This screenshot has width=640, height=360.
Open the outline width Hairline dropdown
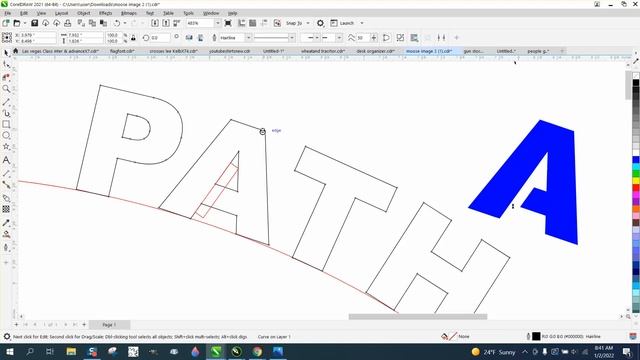click(x=248, y=38)
